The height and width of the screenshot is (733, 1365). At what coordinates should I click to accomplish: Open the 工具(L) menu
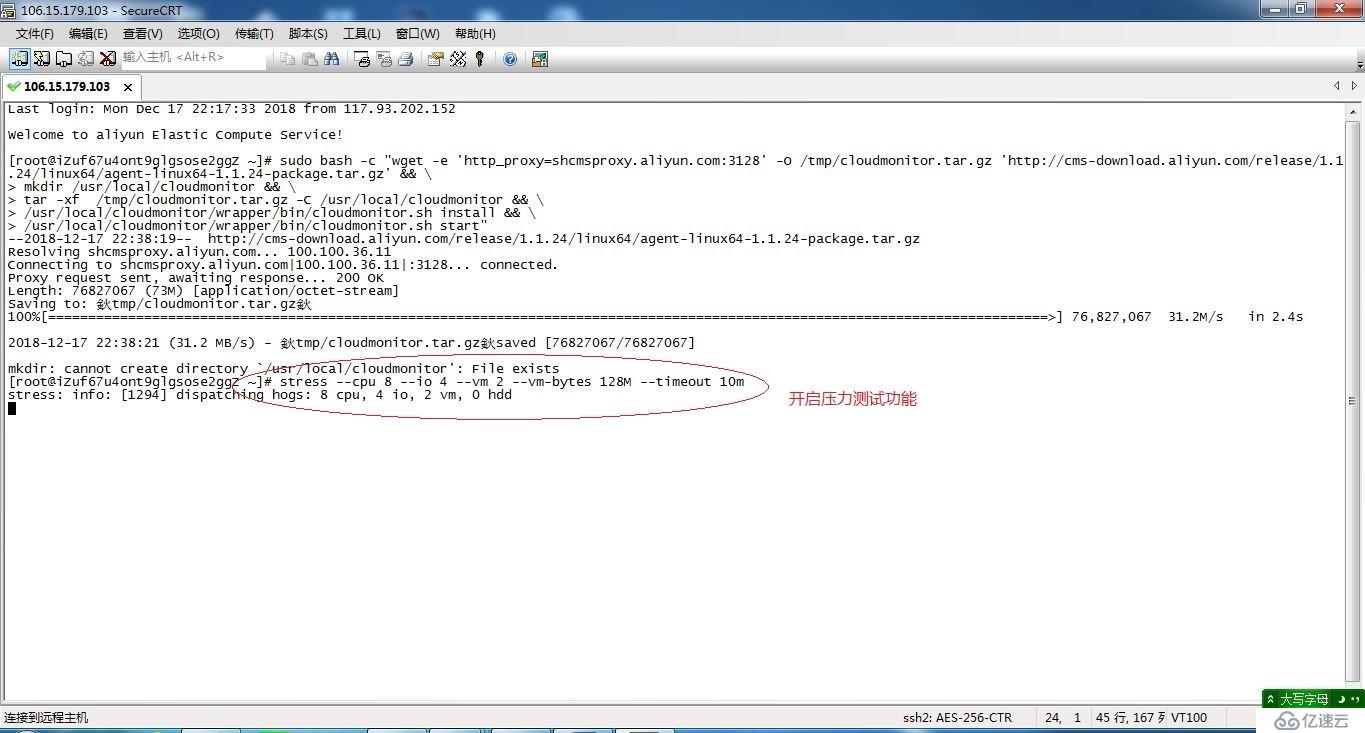click(x=362, y=34)
